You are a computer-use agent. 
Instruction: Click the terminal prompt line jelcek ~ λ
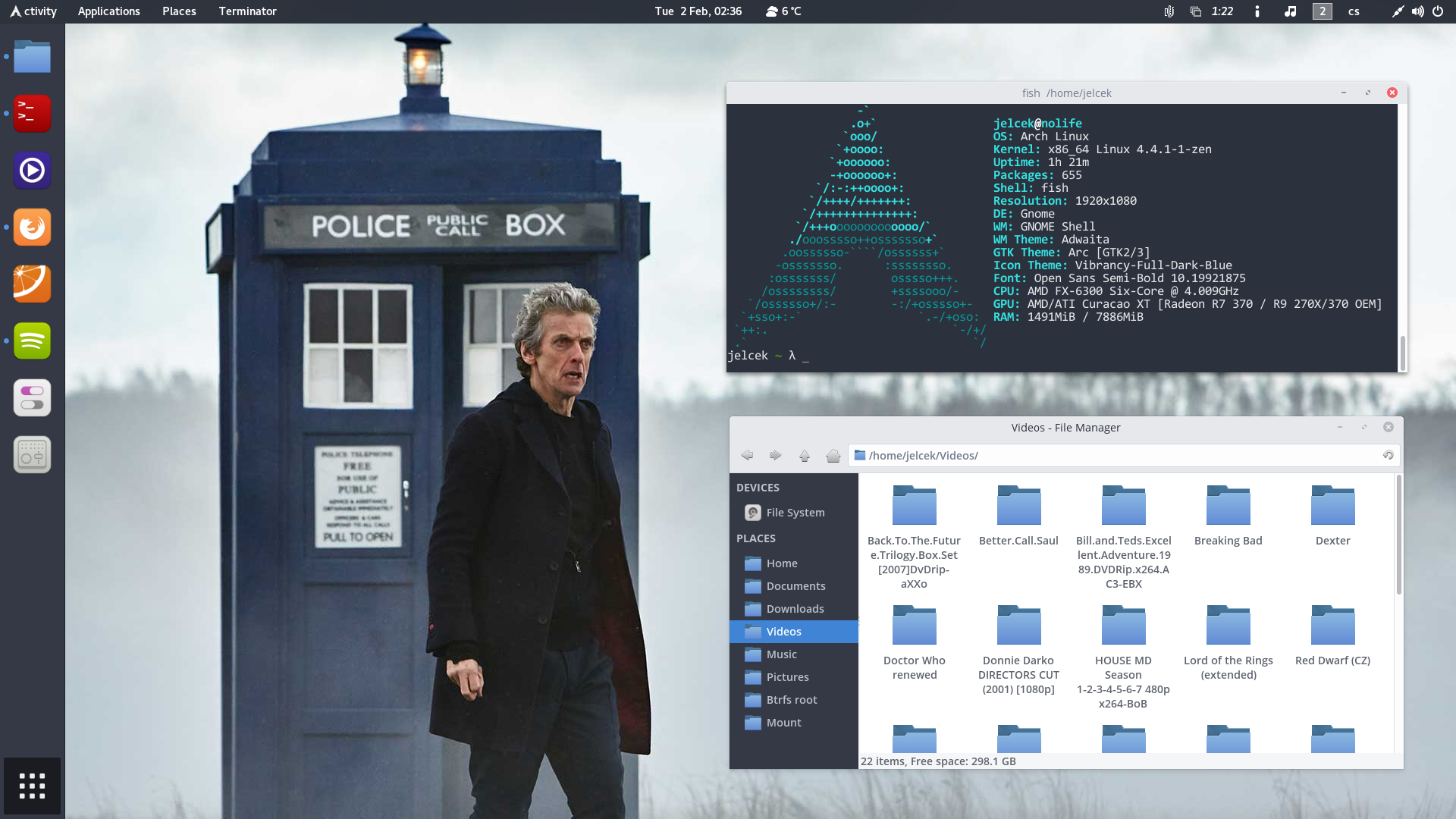(767, 356)
